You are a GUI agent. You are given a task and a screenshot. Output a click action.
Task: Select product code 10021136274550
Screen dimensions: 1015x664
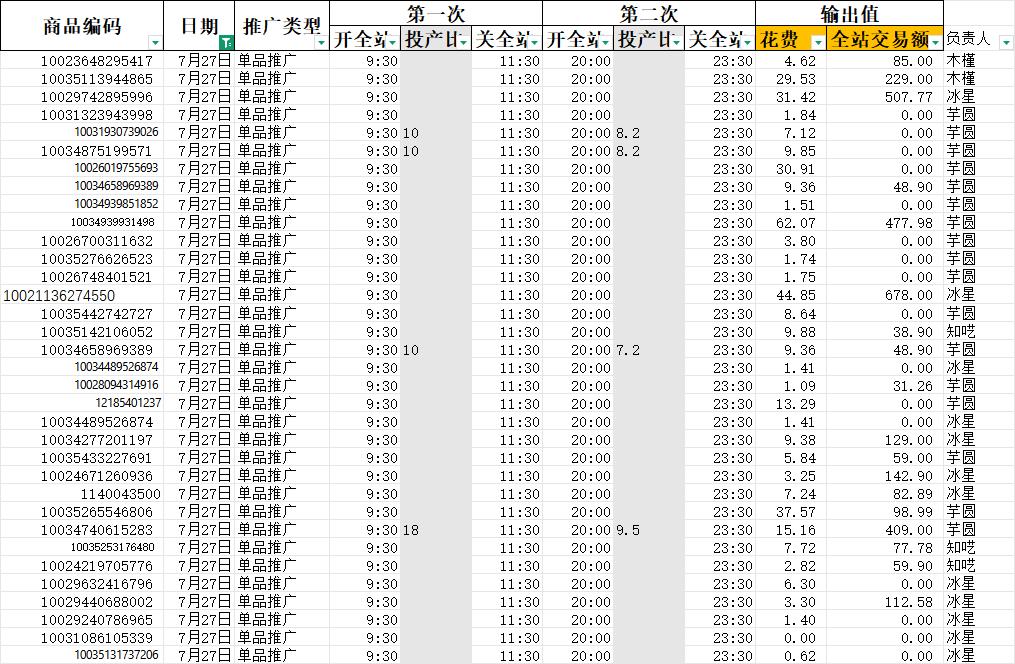coord(59,296)
